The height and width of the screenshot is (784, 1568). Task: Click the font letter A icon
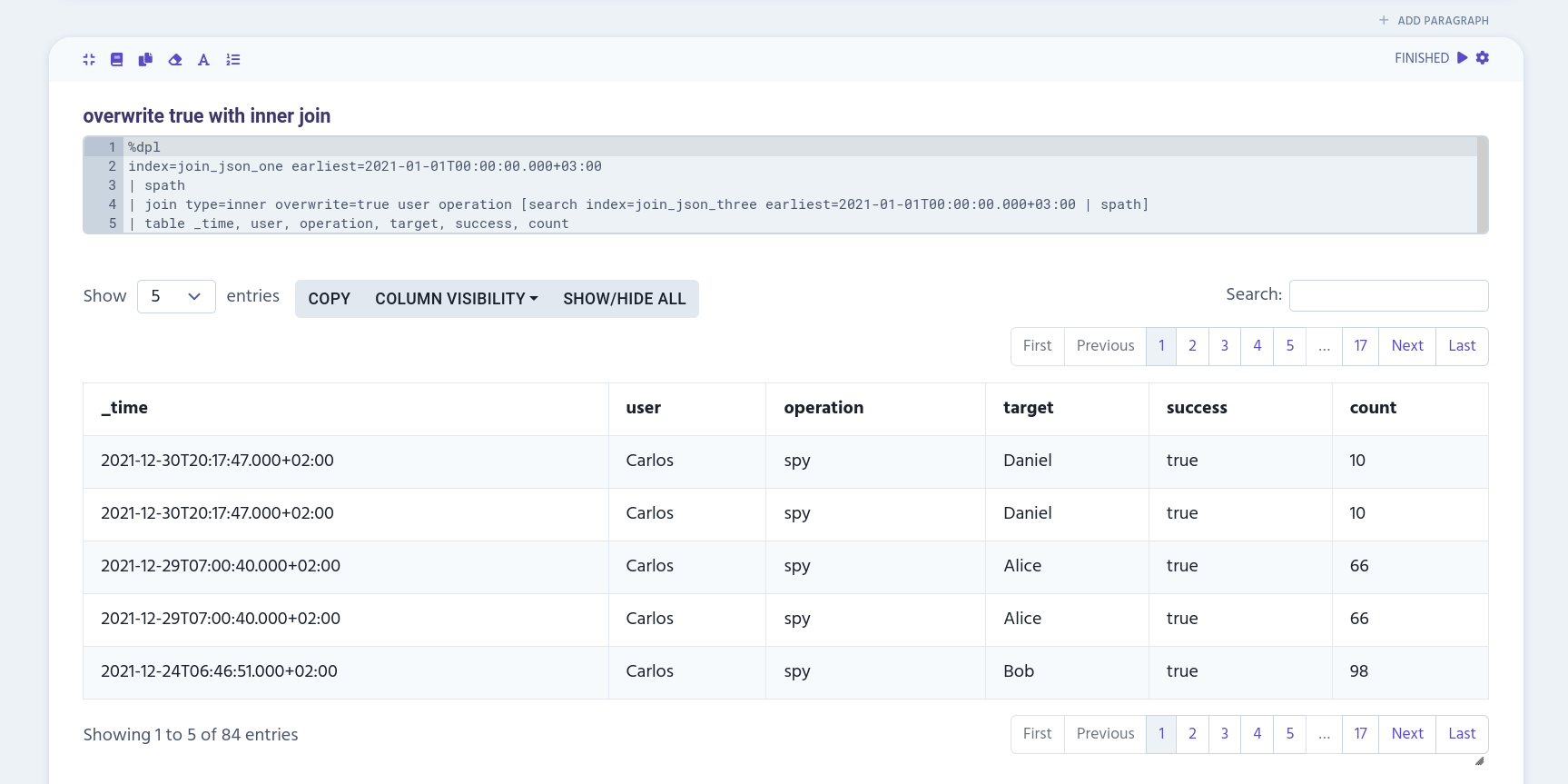[x=203, y=59]
